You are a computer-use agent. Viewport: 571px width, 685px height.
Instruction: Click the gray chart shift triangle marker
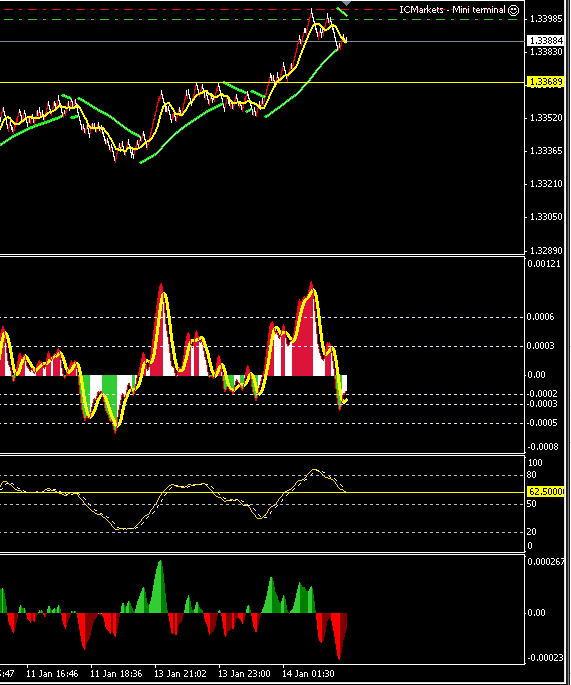(346, 3)
